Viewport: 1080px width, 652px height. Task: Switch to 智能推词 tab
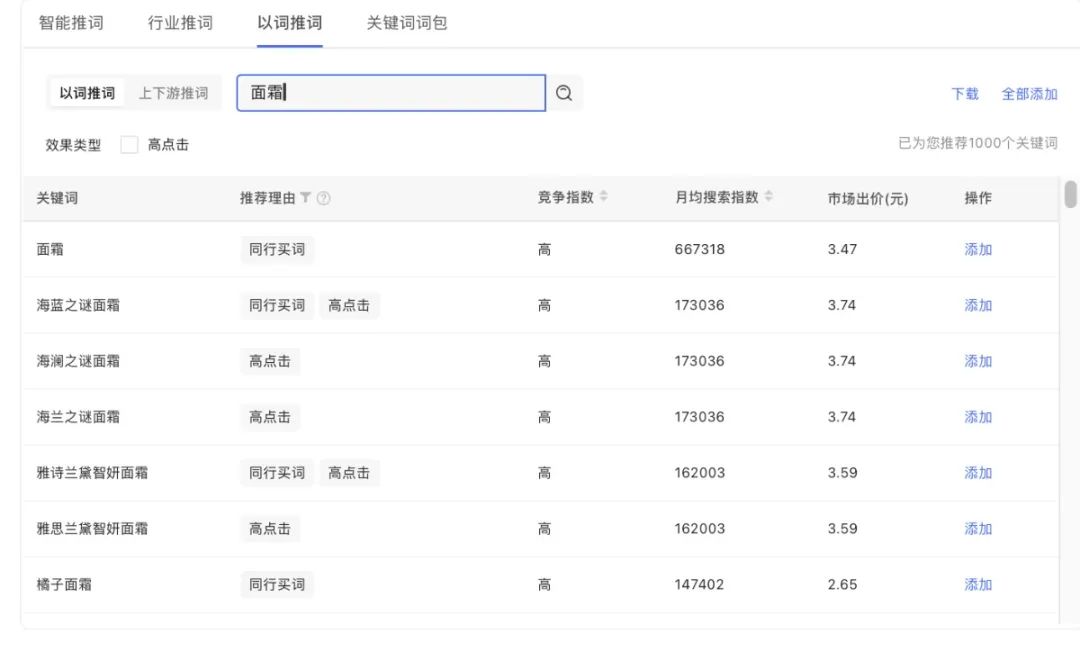pos(71,23)
